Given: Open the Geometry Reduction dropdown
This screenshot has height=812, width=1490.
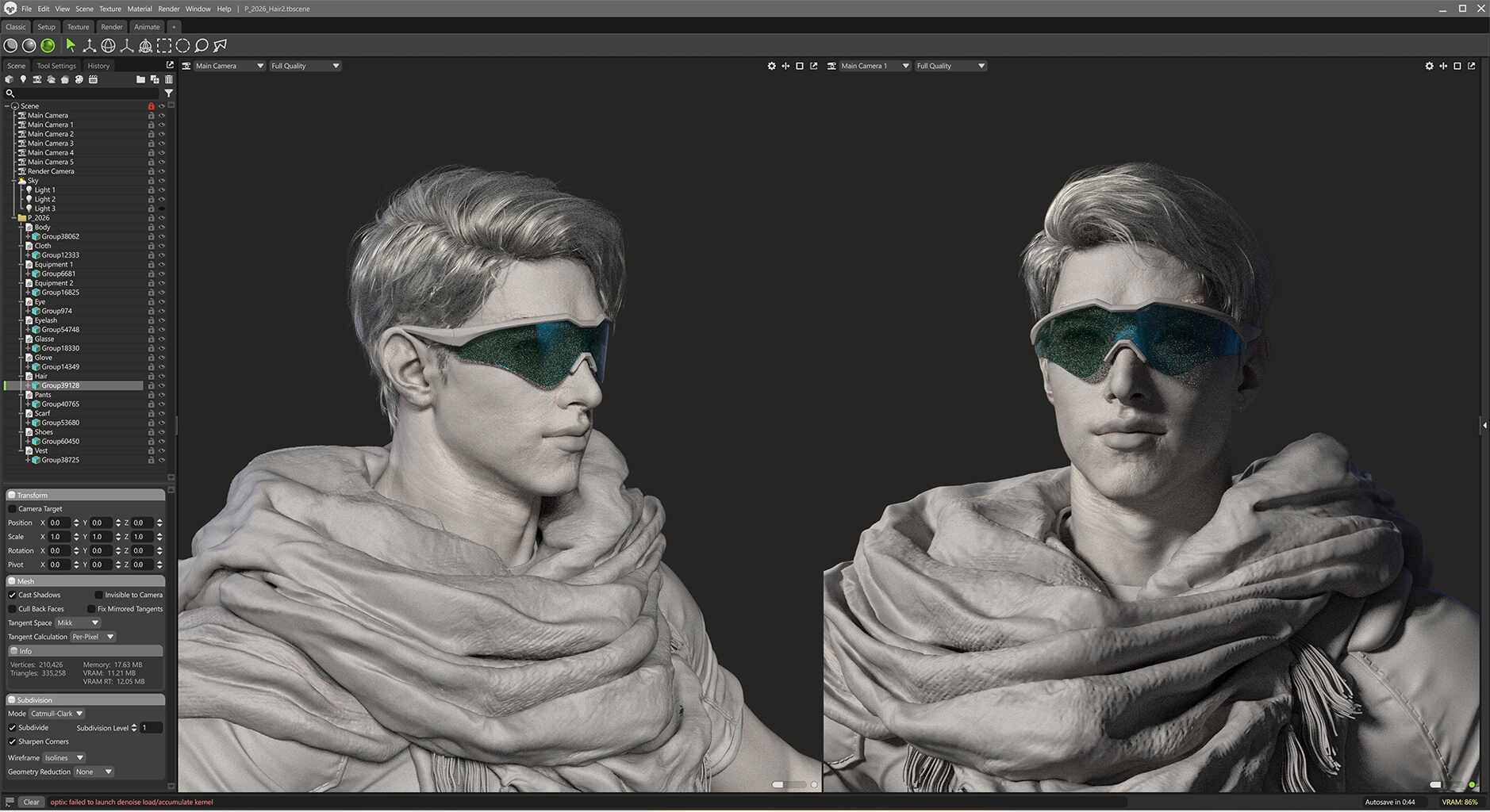Looking at the screenshot, I should click(x=94, y=772).
